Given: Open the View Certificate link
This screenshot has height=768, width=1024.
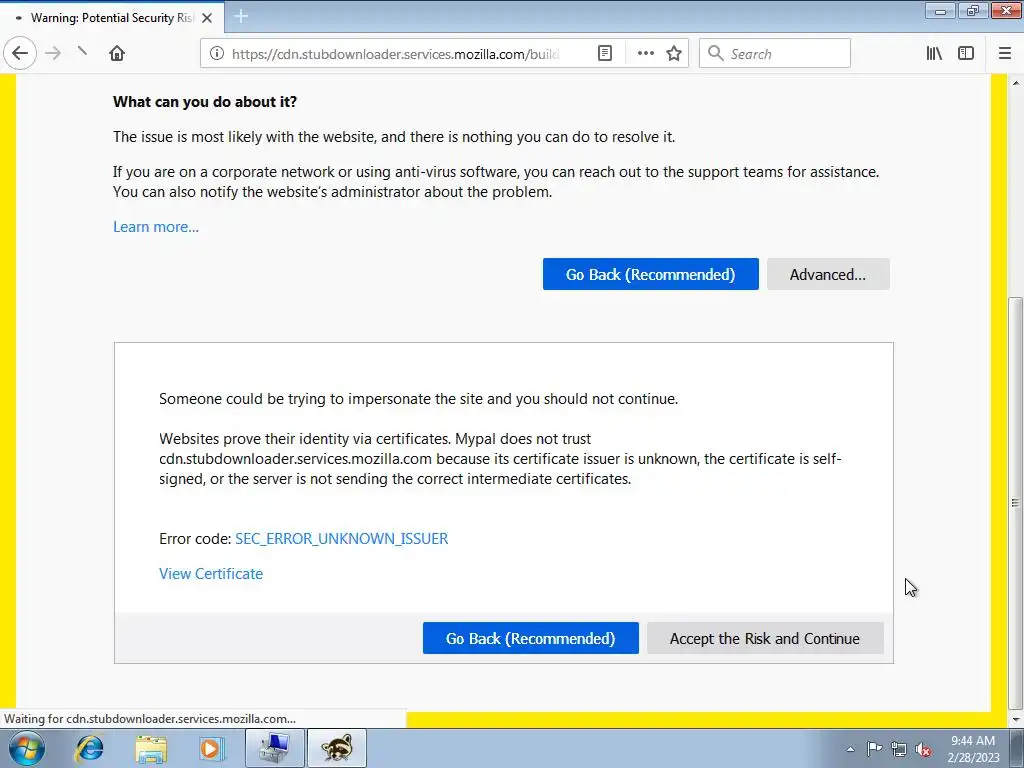Looking at the screenshot, I should coord(211,573).
